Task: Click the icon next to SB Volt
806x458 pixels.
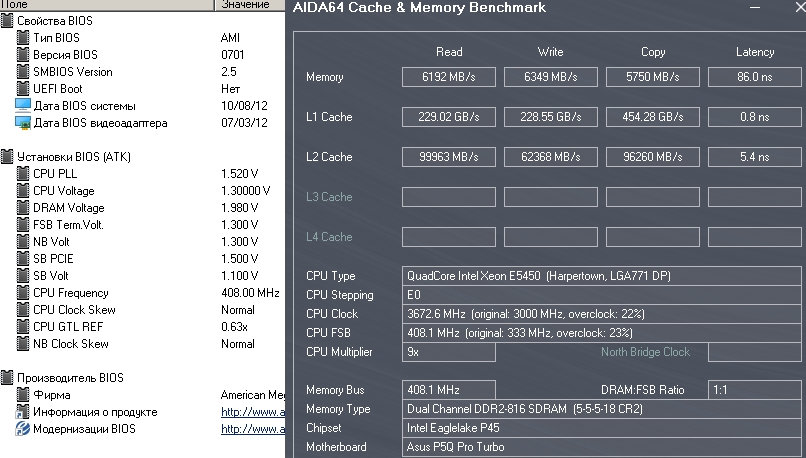Action: [23, 276]
